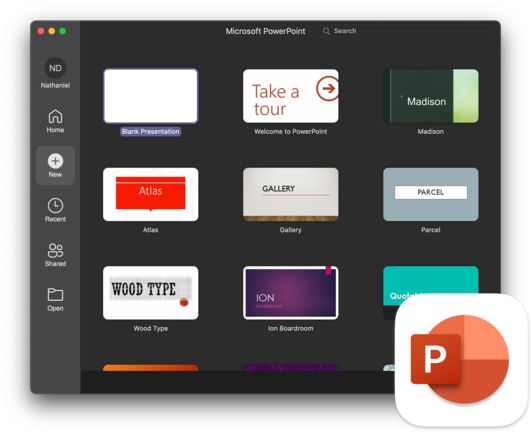Select the Wood Type template thumbnail
The height and width of the screenshot is (434, 531).
(151, 293)
